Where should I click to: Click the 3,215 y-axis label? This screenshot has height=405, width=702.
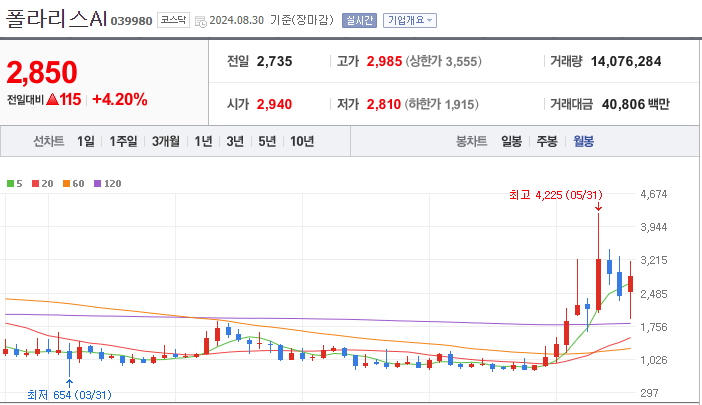[654, 260]
